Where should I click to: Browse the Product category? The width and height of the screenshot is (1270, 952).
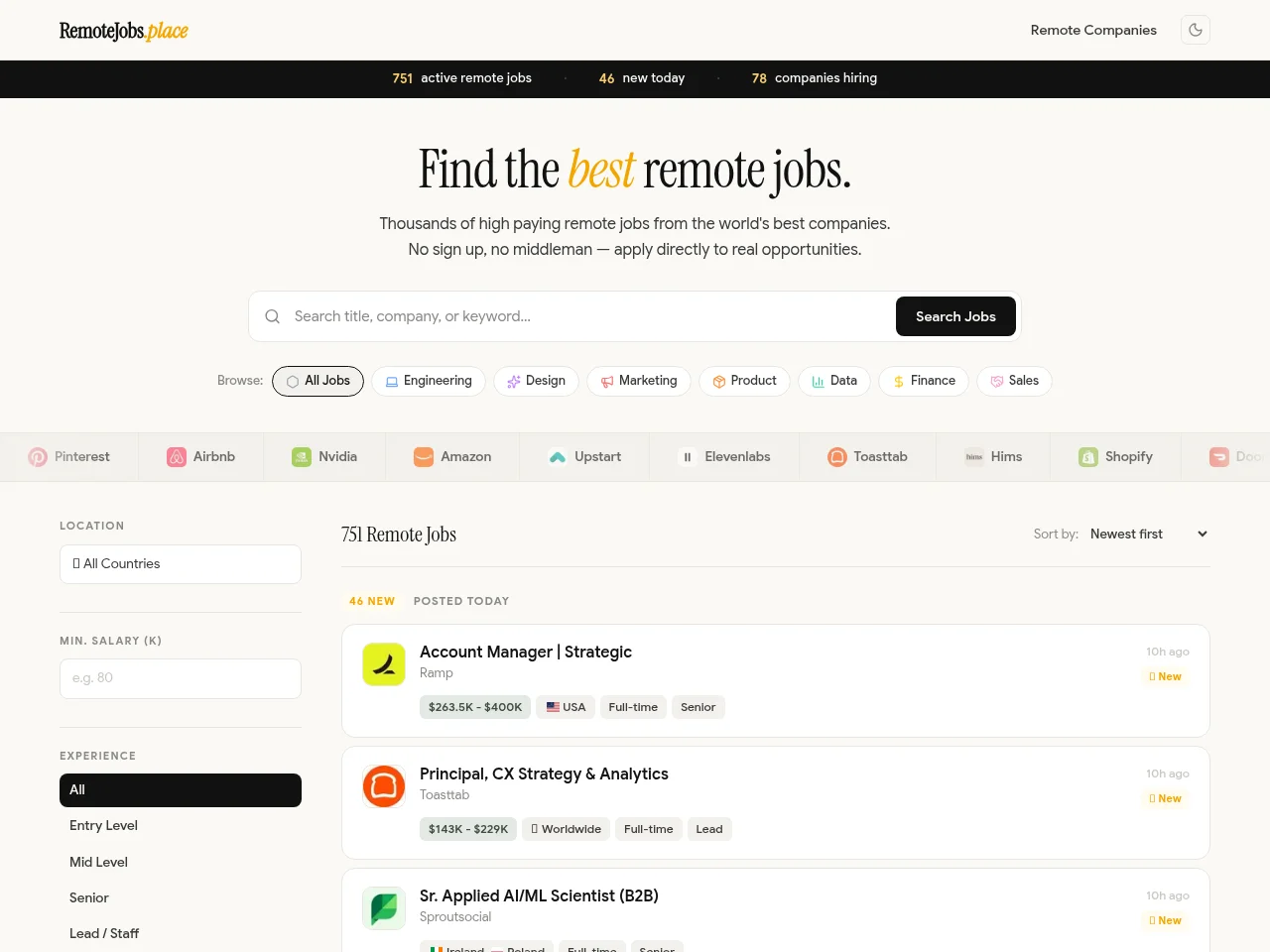tap(744, 381)
